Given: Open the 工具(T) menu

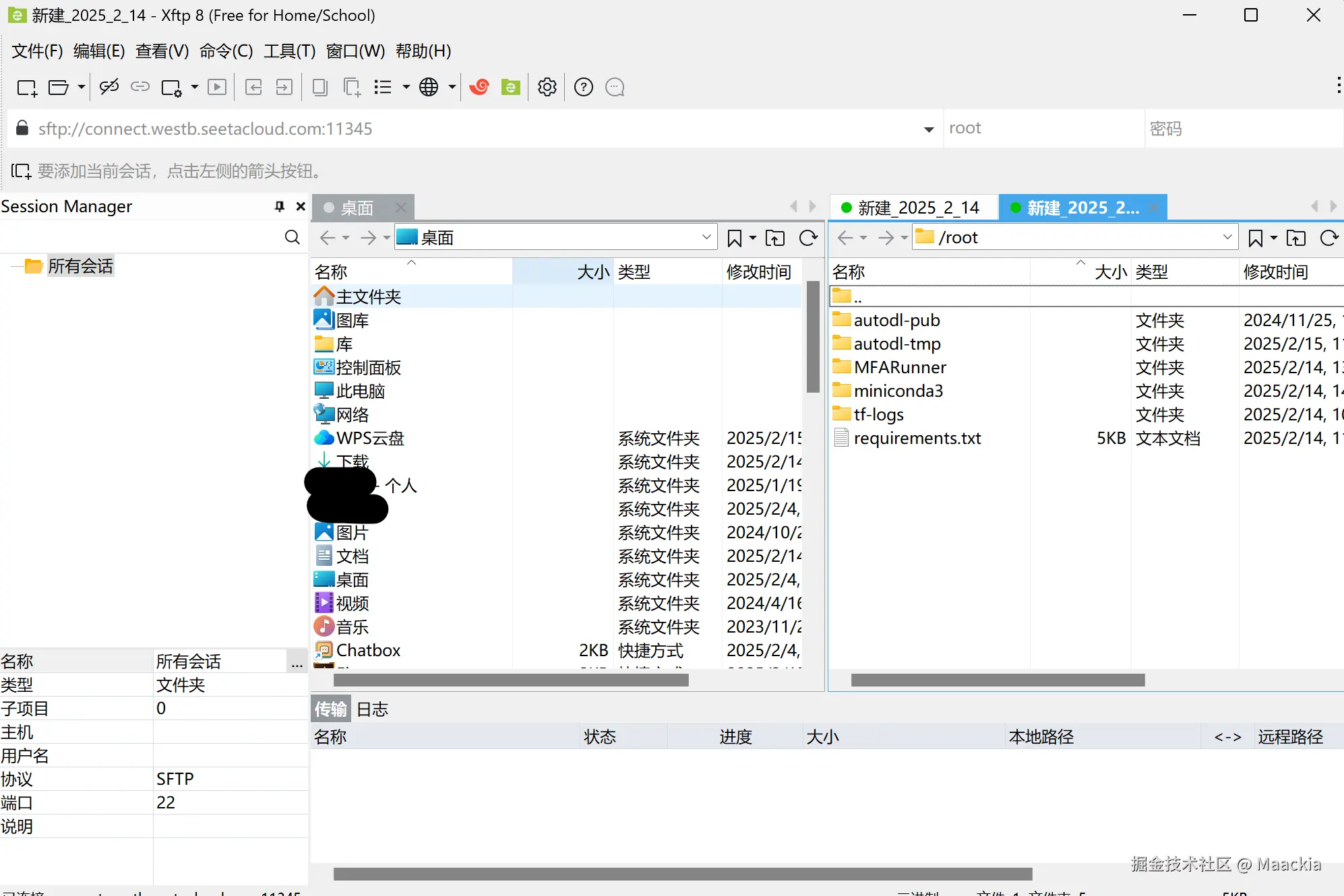Looking at the screenshot, I should click(289, 51).
